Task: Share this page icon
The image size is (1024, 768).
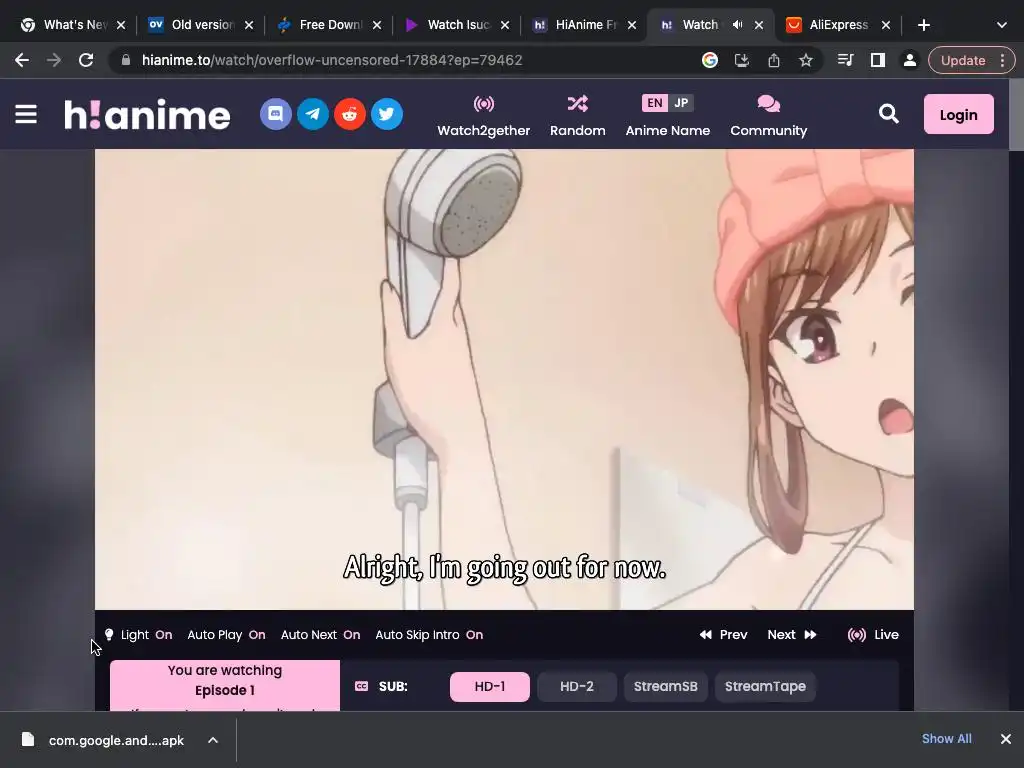Action: pos(774,60)
